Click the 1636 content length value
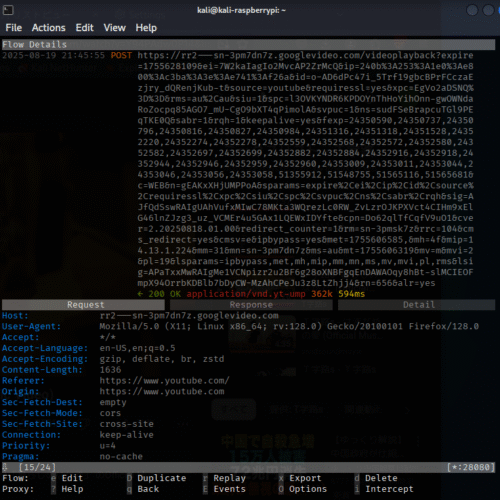 tap(110, 370)
